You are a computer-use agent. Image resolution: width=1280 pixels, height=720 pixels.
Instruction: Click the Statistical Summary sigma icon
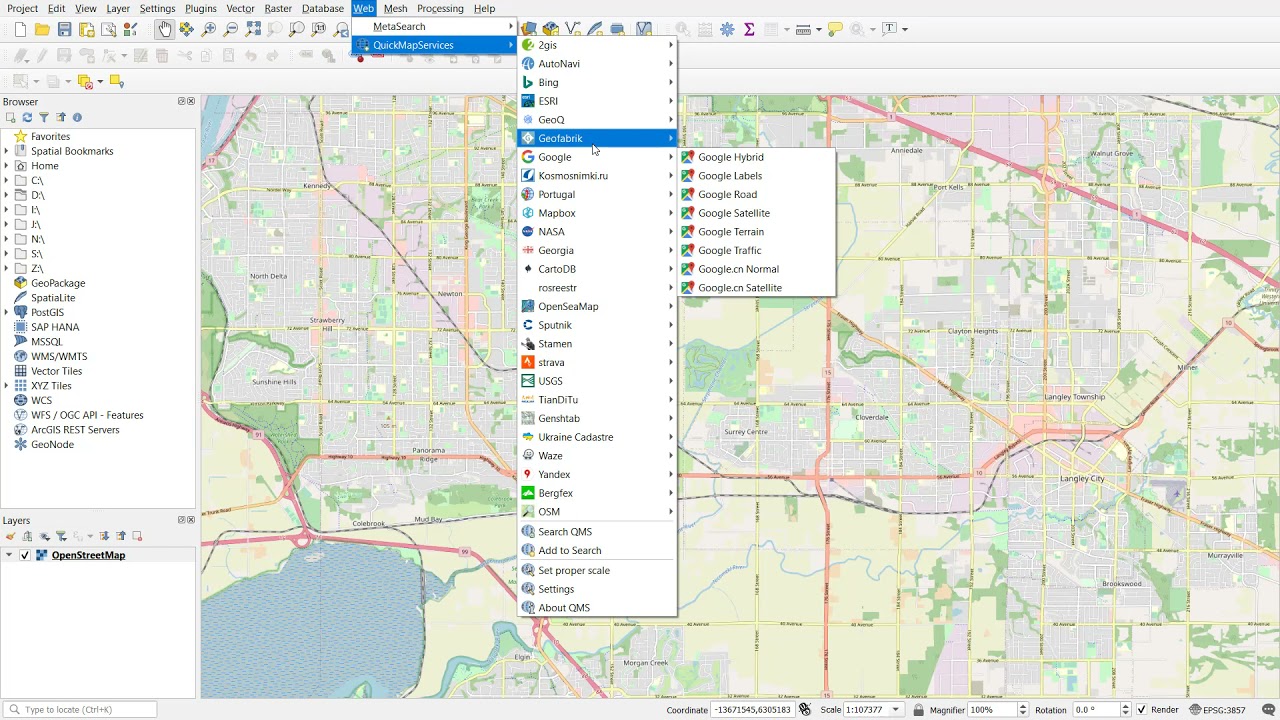tap(749, 29)
